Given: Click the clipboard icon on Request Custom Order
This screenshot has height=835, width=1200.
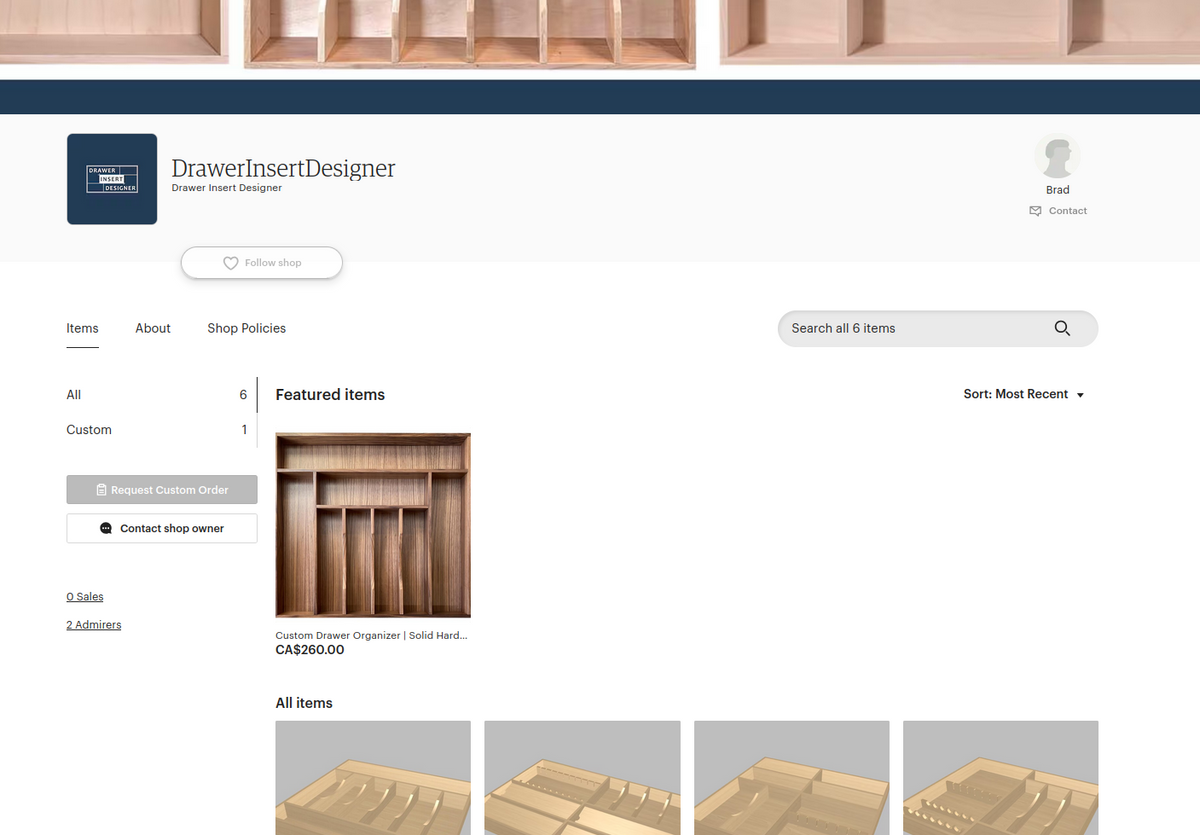Looking at the screenshot, I should [101, 489].
